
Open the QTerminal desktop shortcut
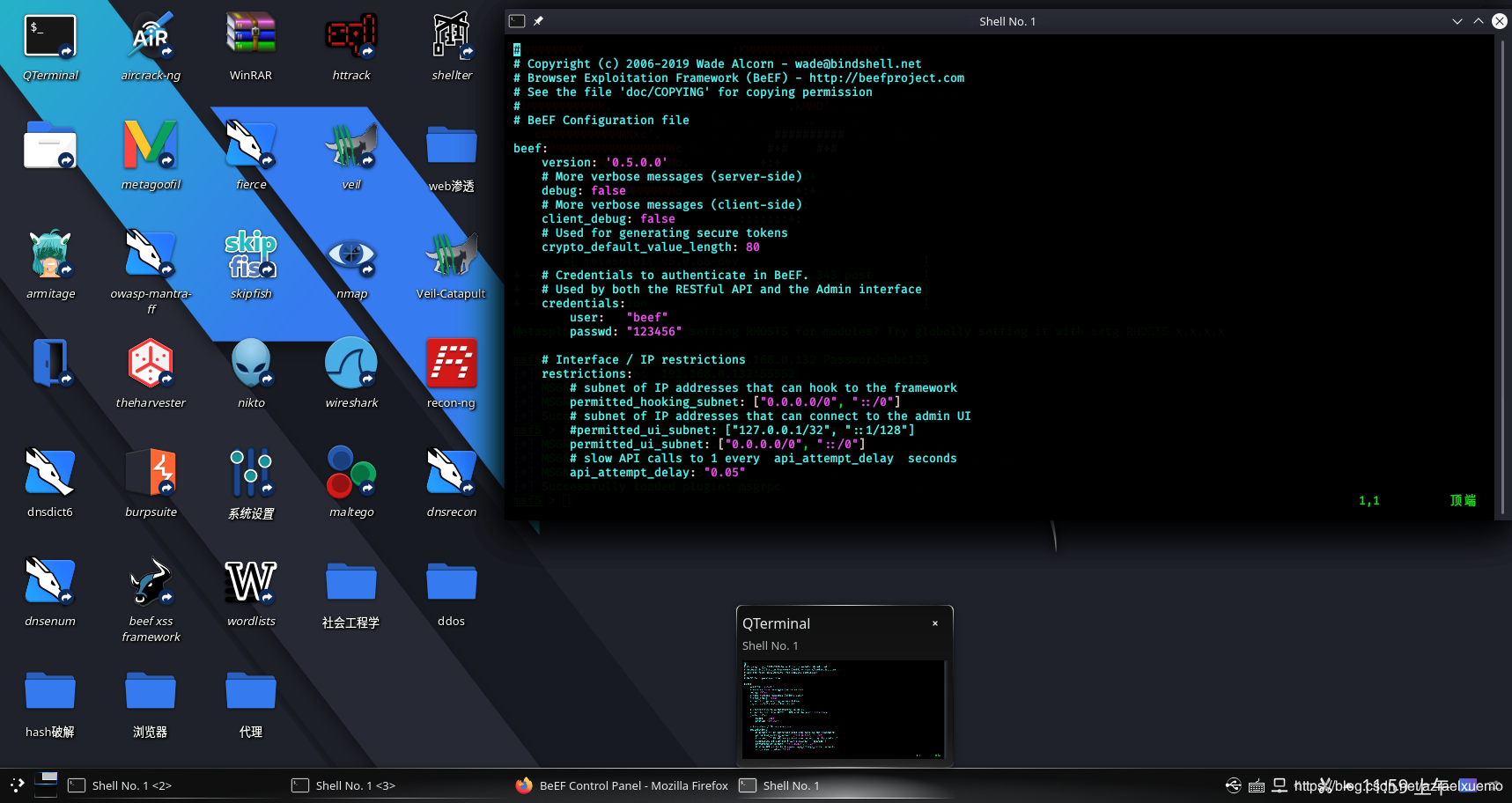pyautogui.click(x=50, y=47)
